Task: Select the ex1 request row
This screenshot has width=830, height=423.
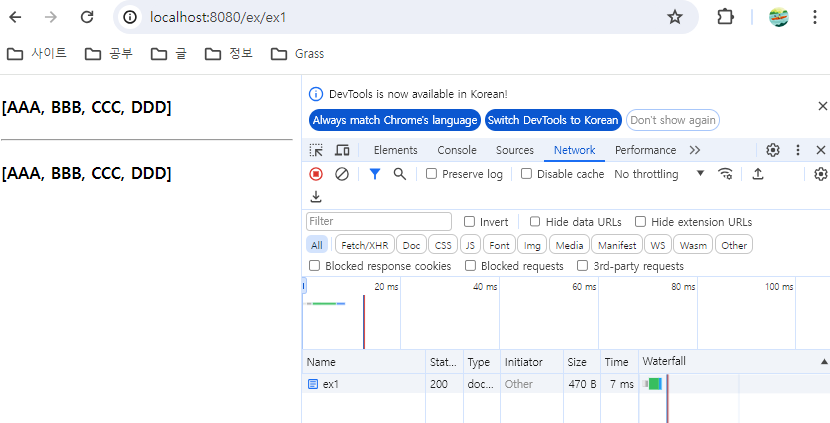Action: pyautogui.click(x=566, y=384)
